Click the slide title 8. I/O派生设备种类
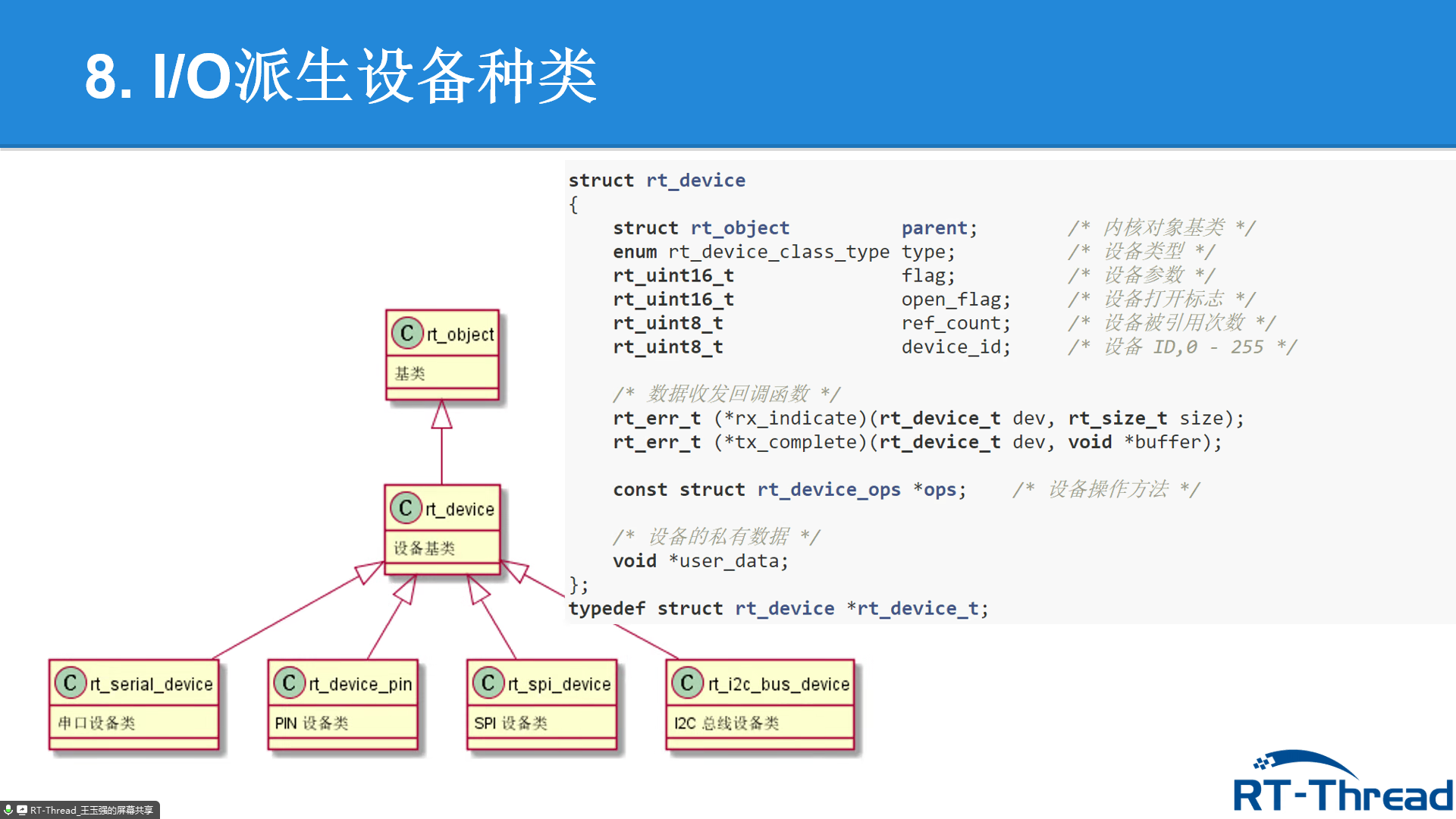This screenshot has height=819, width=1456. click(x=340, y=76)
